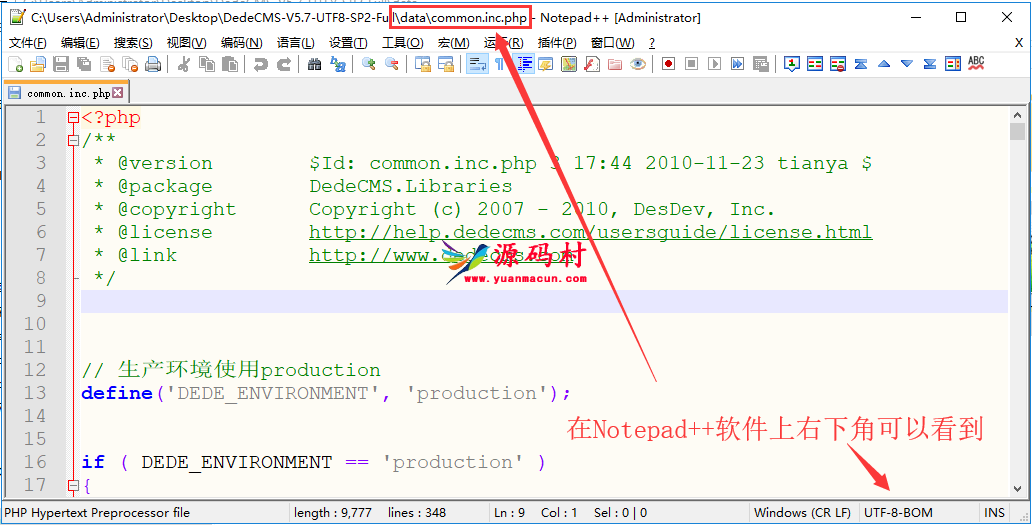
Task: Click the help.dedecms.com license link
Action: pos(590,232)
